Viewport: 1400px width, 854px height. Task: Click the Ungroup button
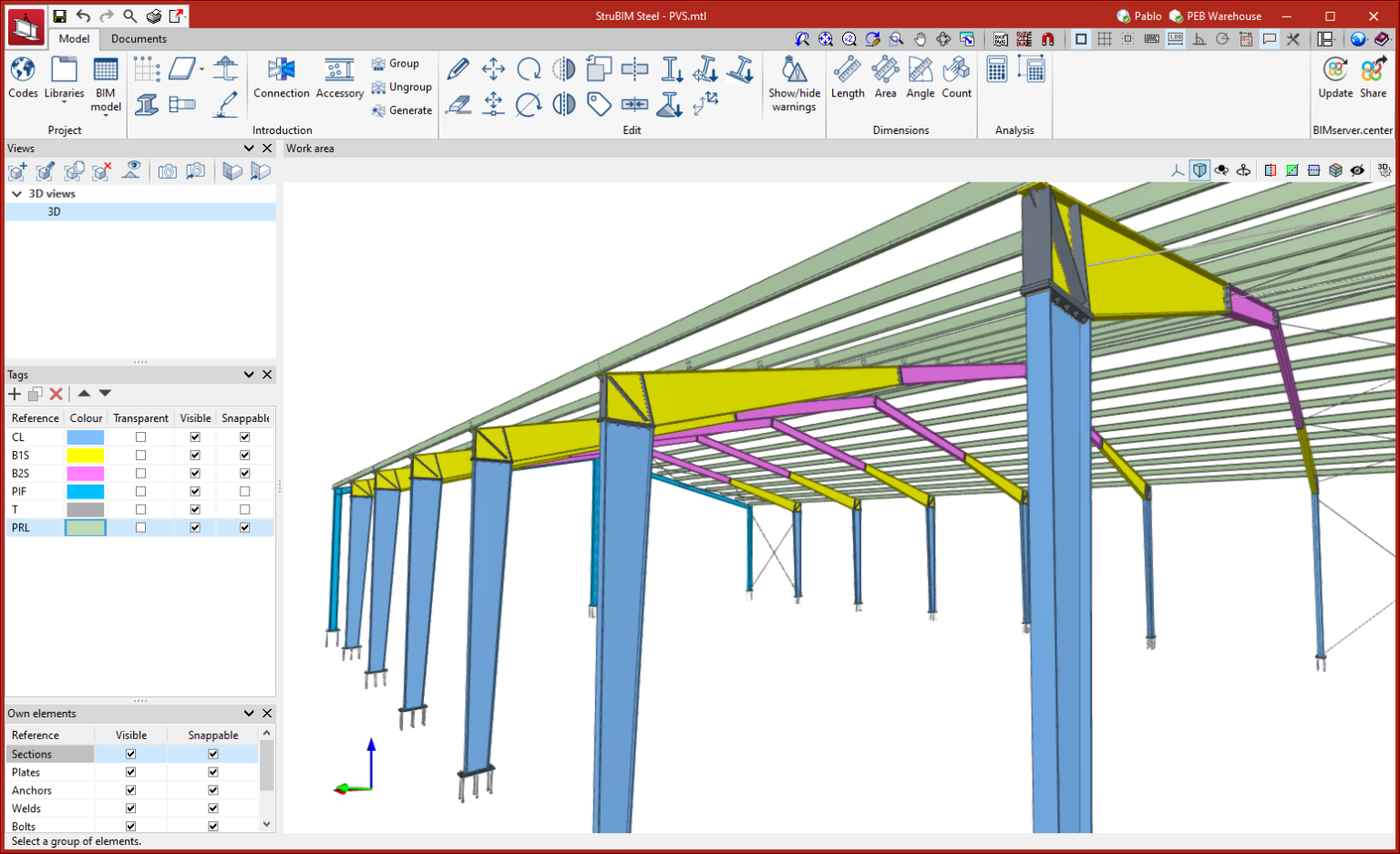point(402,87)
